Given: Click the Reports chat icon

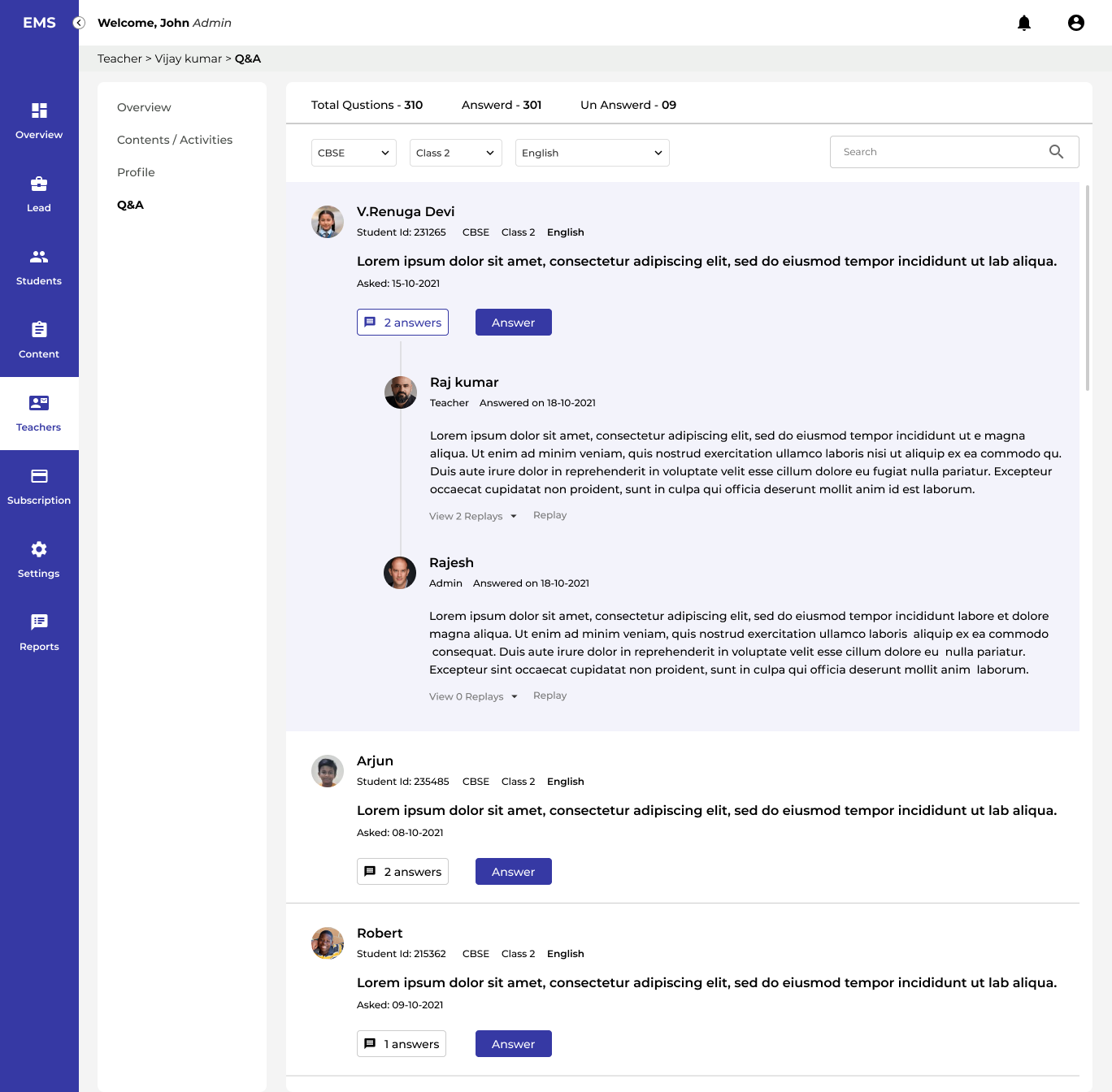Looking at the screenshot, I should pos(39,622).
